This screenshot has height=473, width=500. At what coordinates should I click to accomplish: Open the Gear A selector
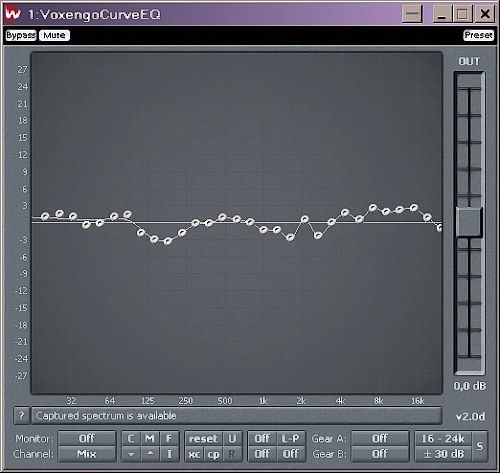pyautogui.click(x=380, y=438)
